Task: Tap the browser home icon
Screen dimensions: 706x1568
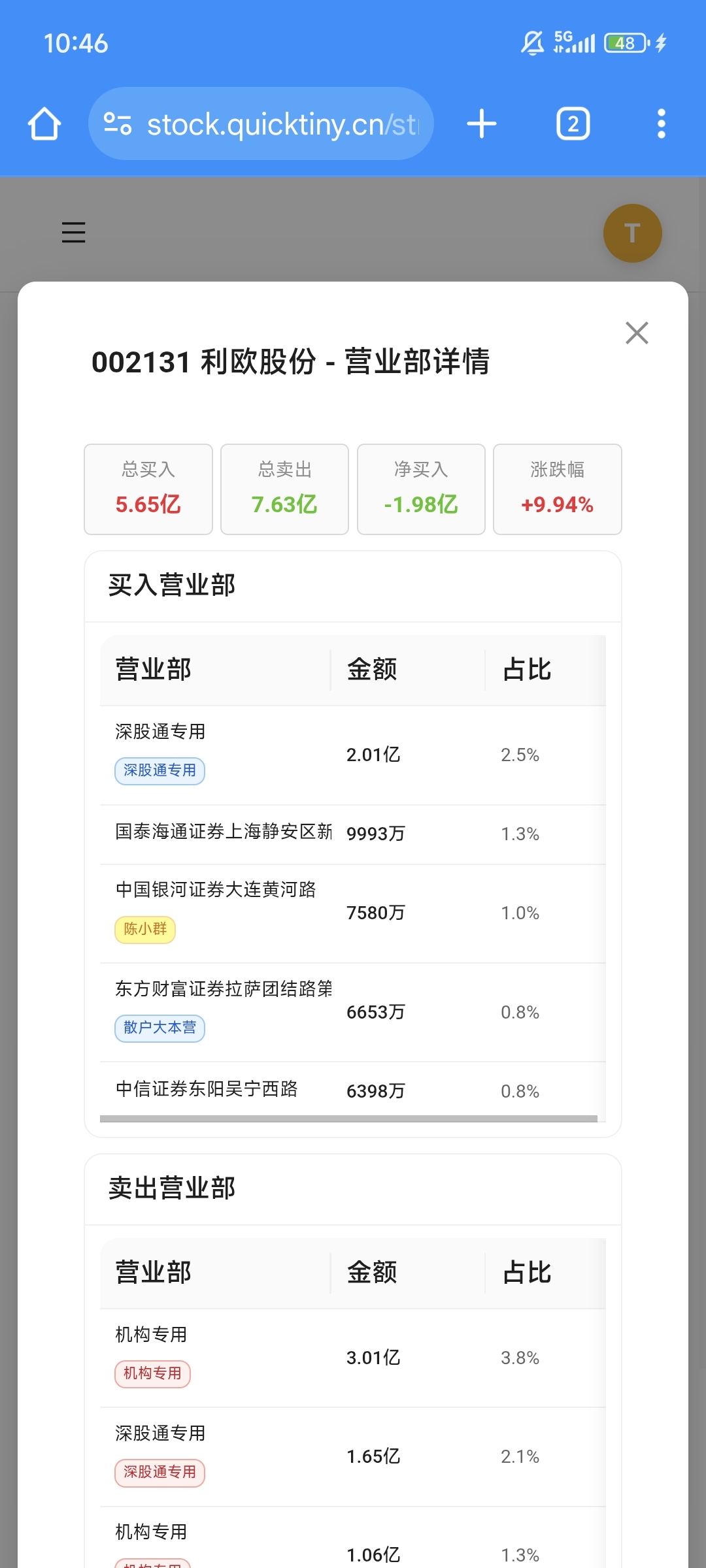Action: coord(44,123)
